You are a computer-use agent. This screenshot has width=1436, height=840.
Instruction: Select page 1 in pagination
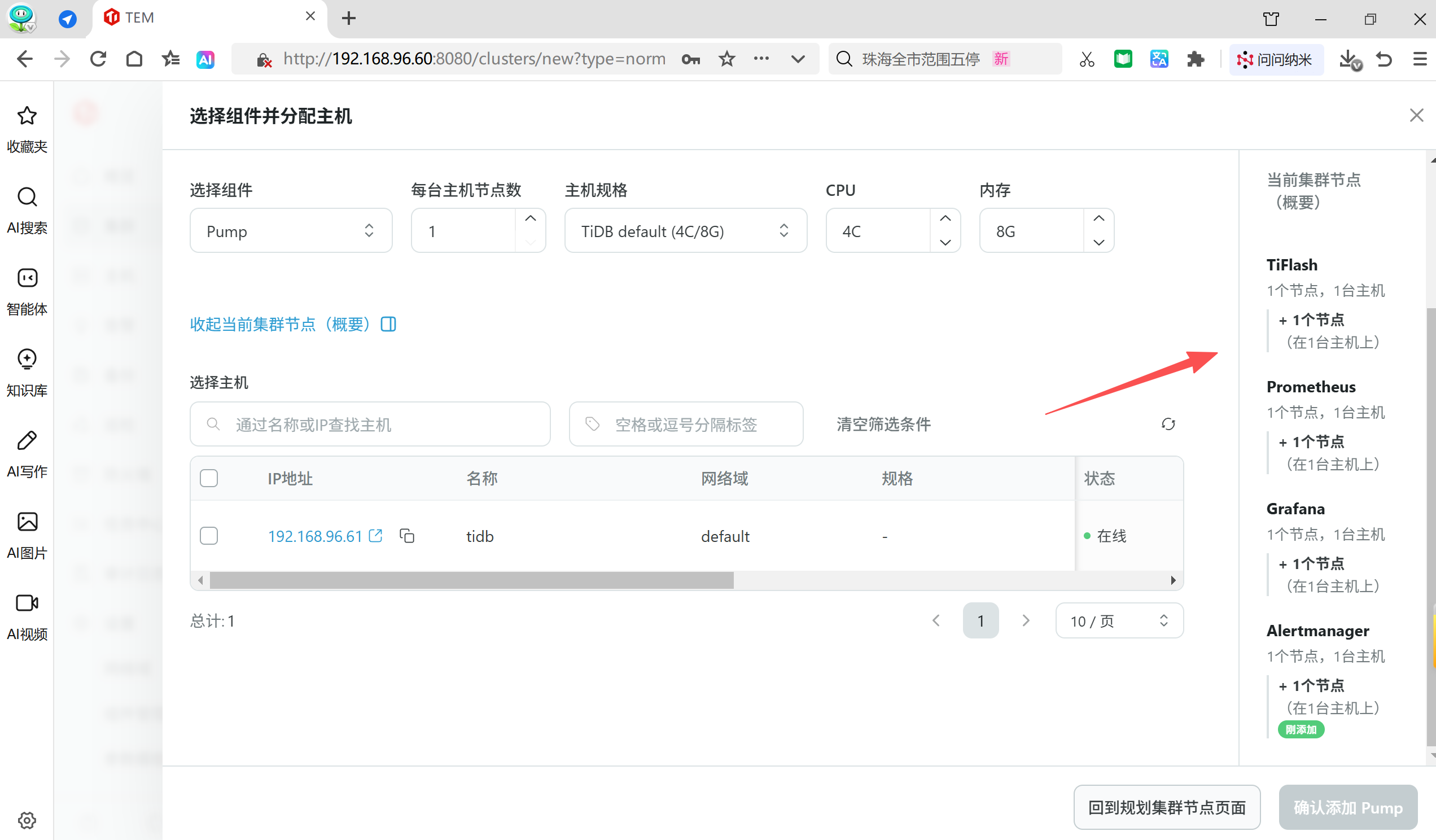coord(980,620)
